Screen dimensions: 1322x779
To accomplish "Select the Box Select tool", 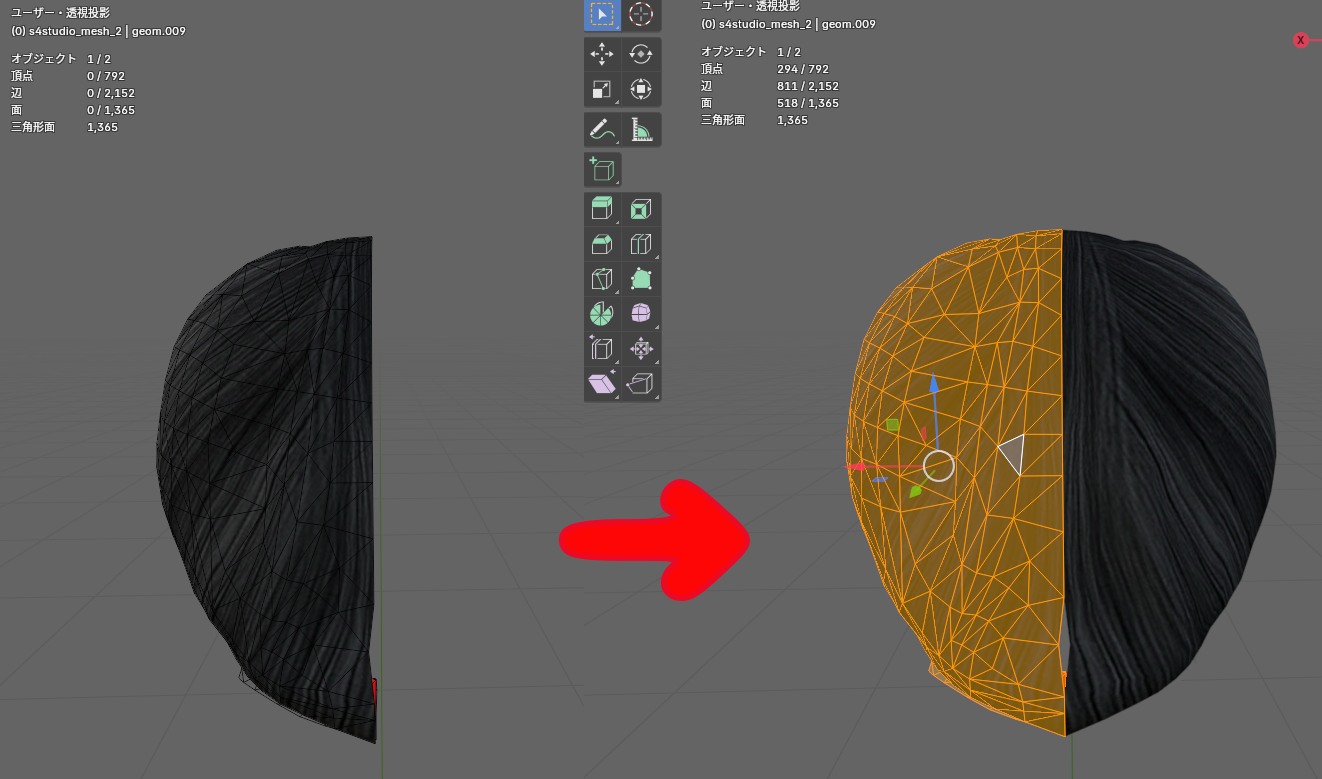I will [x=602, y=14].
